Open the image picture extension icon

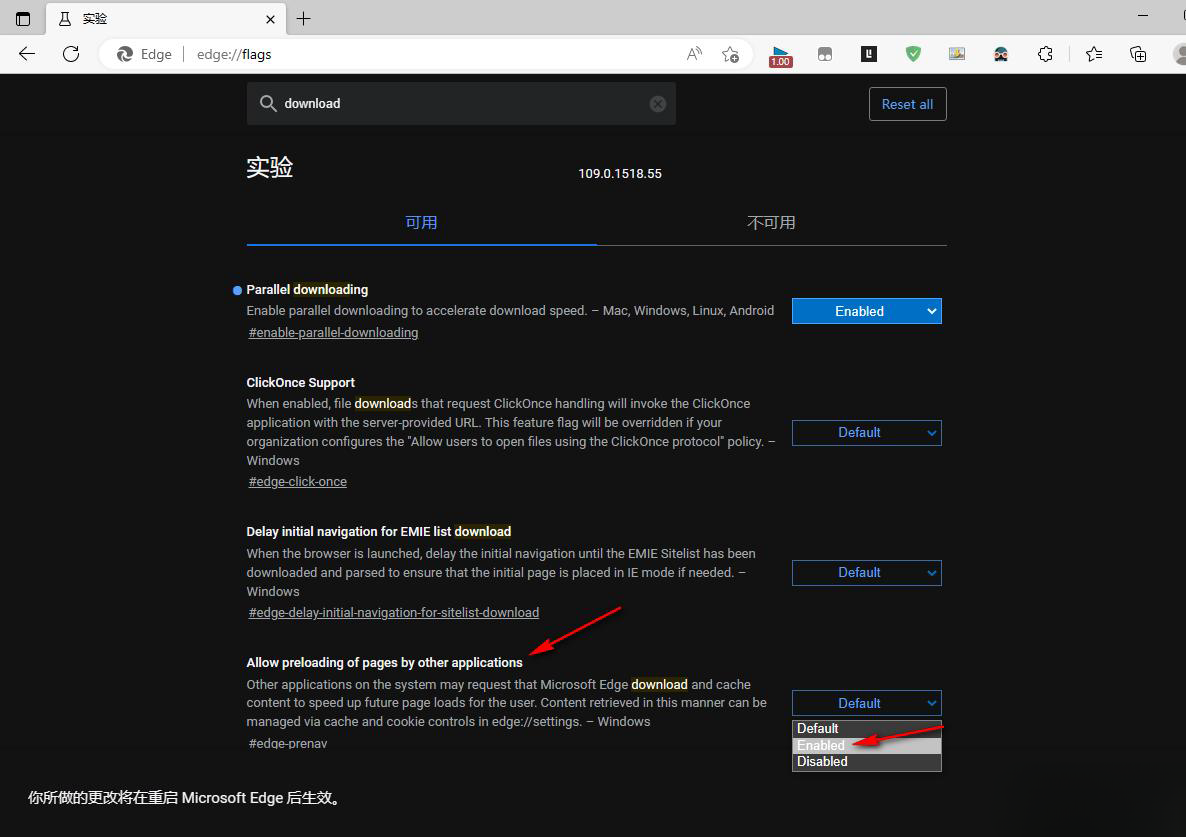pos(957,54)
